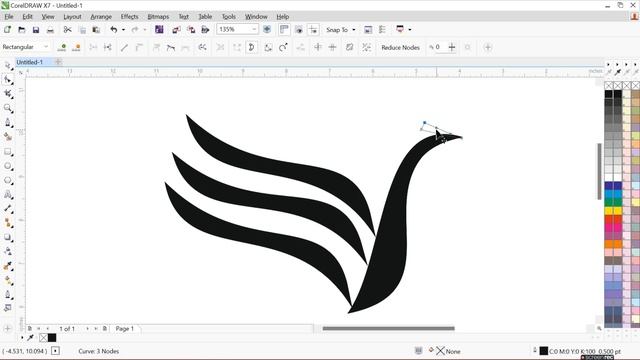Click Reduce Nodes button
Screen dimensions: 640x360
[x=400, y=47]
